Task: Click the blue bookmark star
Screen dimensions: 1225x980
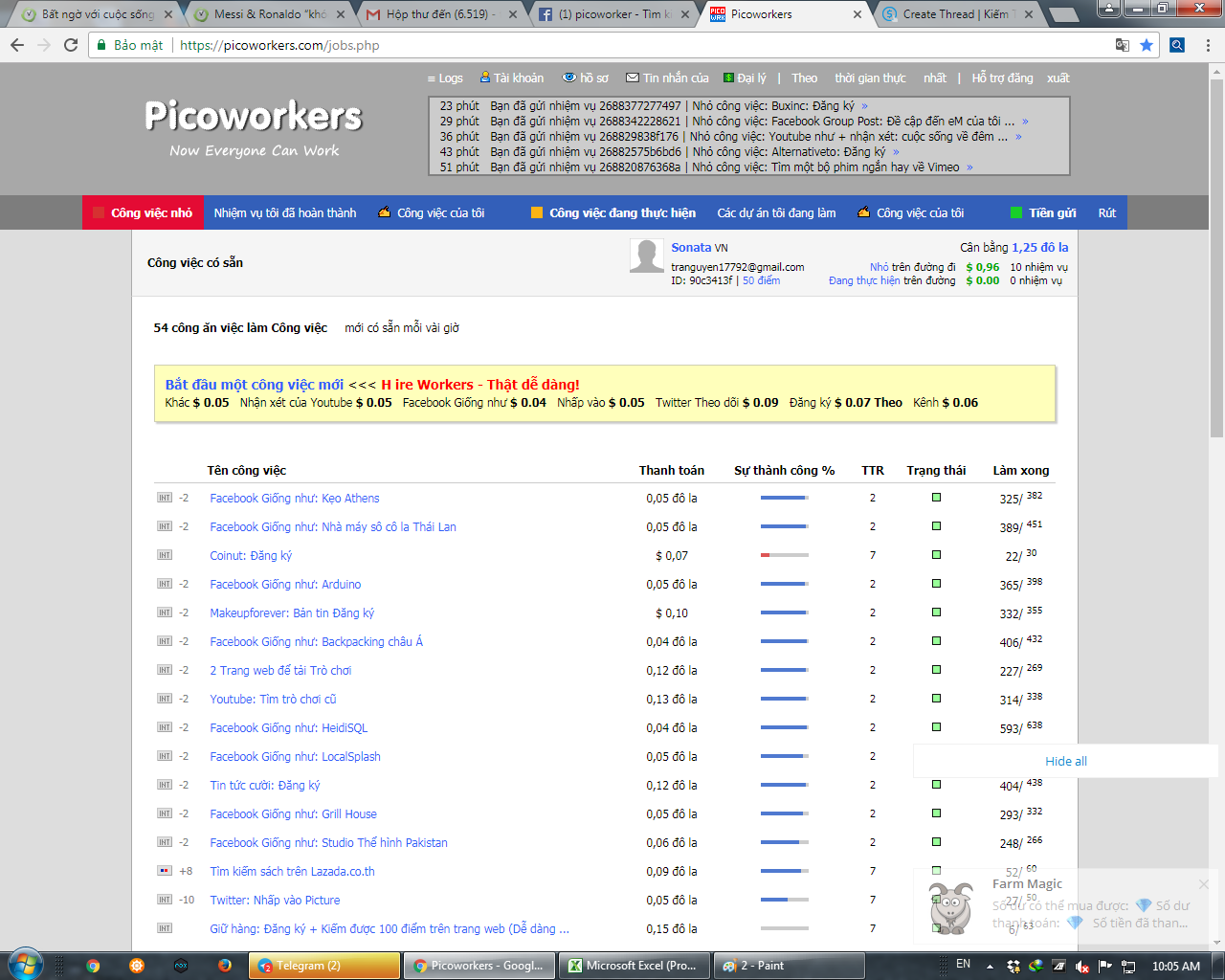Action: coord(1147,45)
